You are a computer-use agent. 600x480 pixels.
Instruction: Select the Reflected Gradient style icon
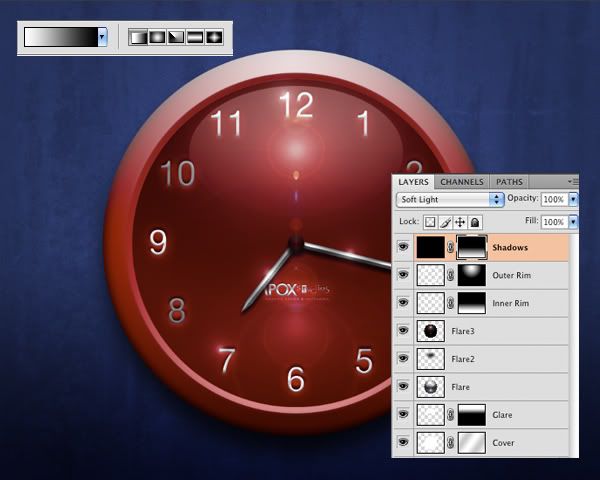pos(194,37)
